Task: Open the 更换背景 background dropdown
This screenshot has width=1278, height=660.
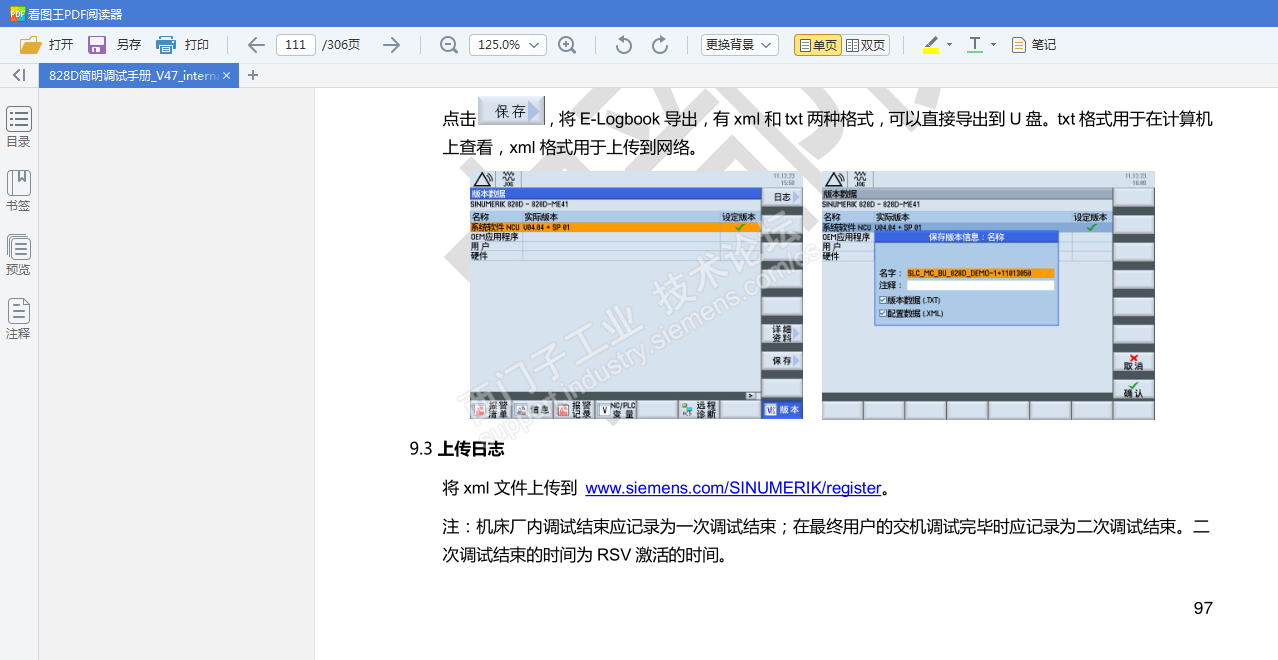Action: [x=739, y=45]
